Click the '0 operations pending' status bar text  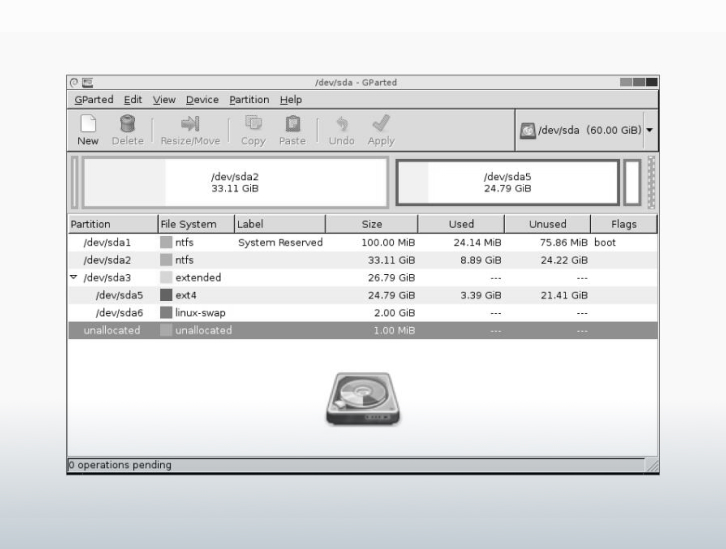pyautogui.click(x=120, y=465)
